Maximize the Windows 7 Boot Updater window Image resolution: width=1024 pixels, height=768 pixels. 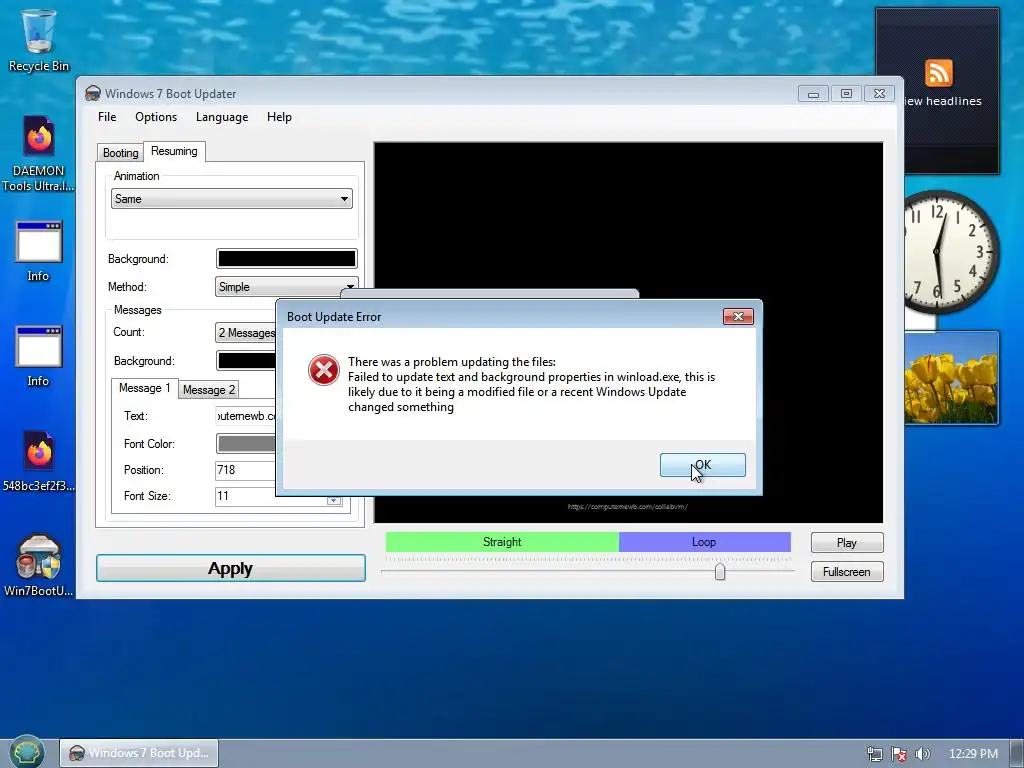tap(846, 94)
